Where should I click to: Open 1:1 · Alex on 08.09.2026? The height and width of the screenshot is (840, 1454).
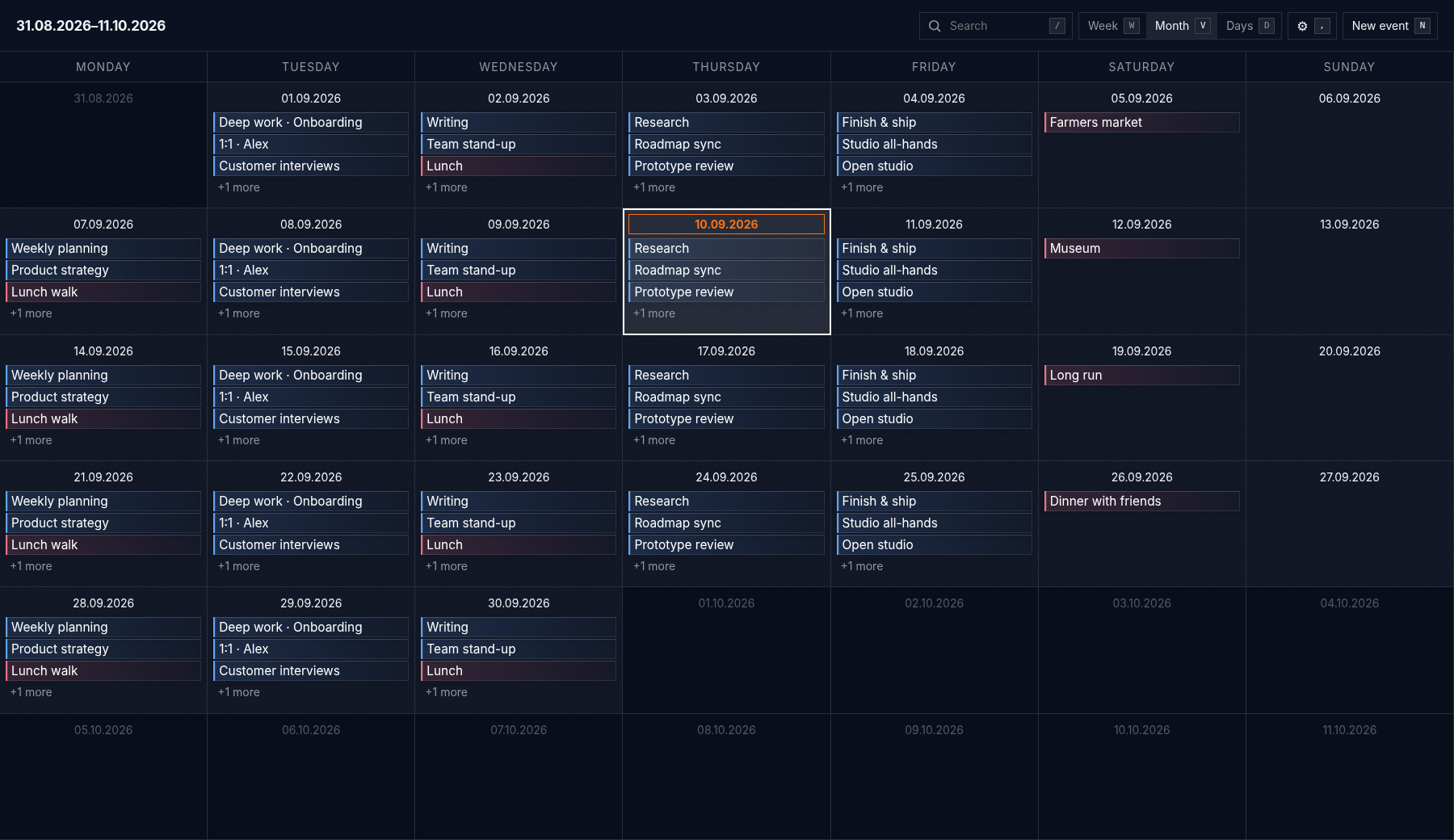(x=311, y=270)
